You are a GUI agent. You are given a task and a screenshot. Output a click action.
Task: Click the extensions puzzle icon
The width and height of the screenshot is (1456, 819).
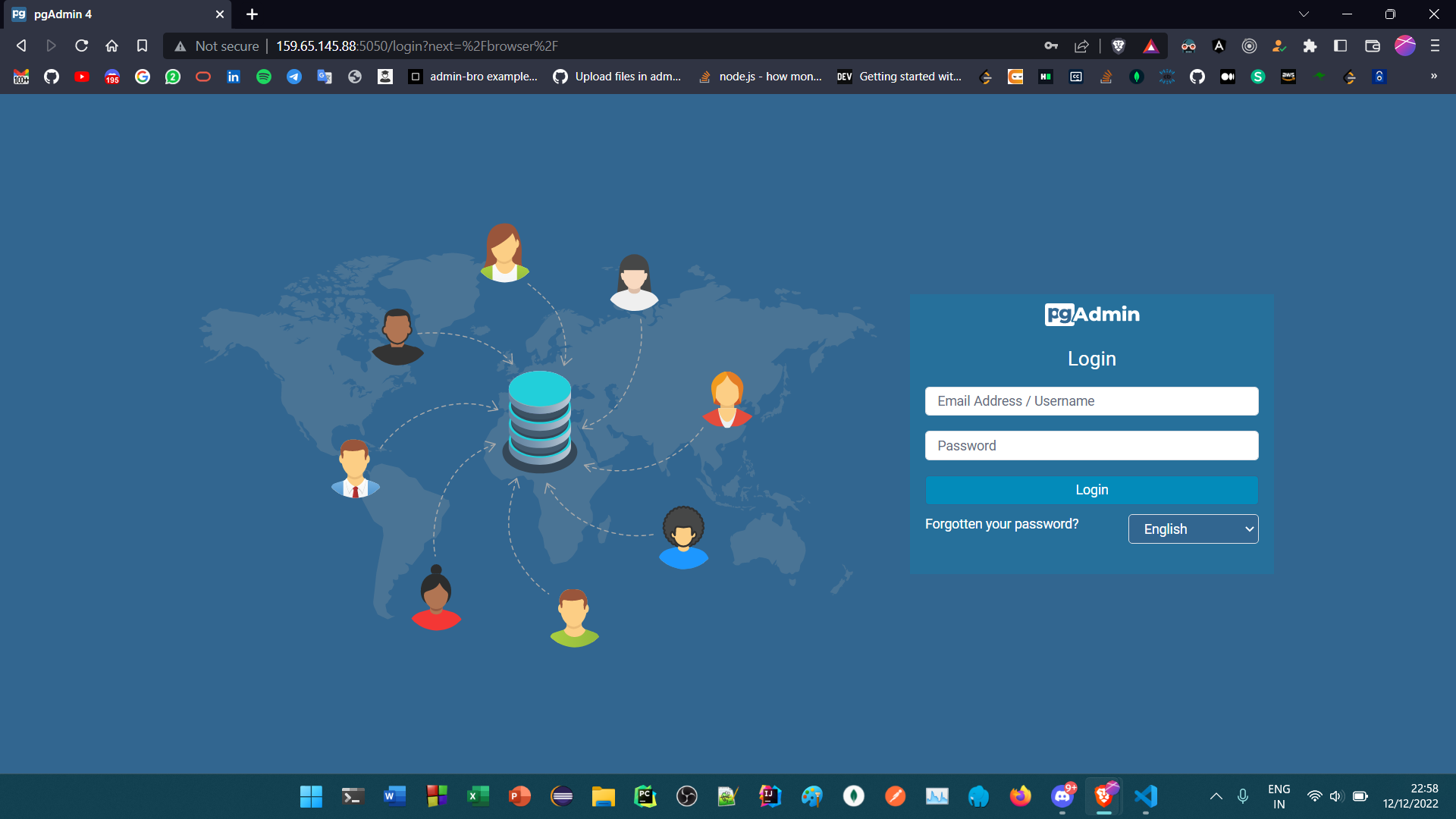point(1310,46)
